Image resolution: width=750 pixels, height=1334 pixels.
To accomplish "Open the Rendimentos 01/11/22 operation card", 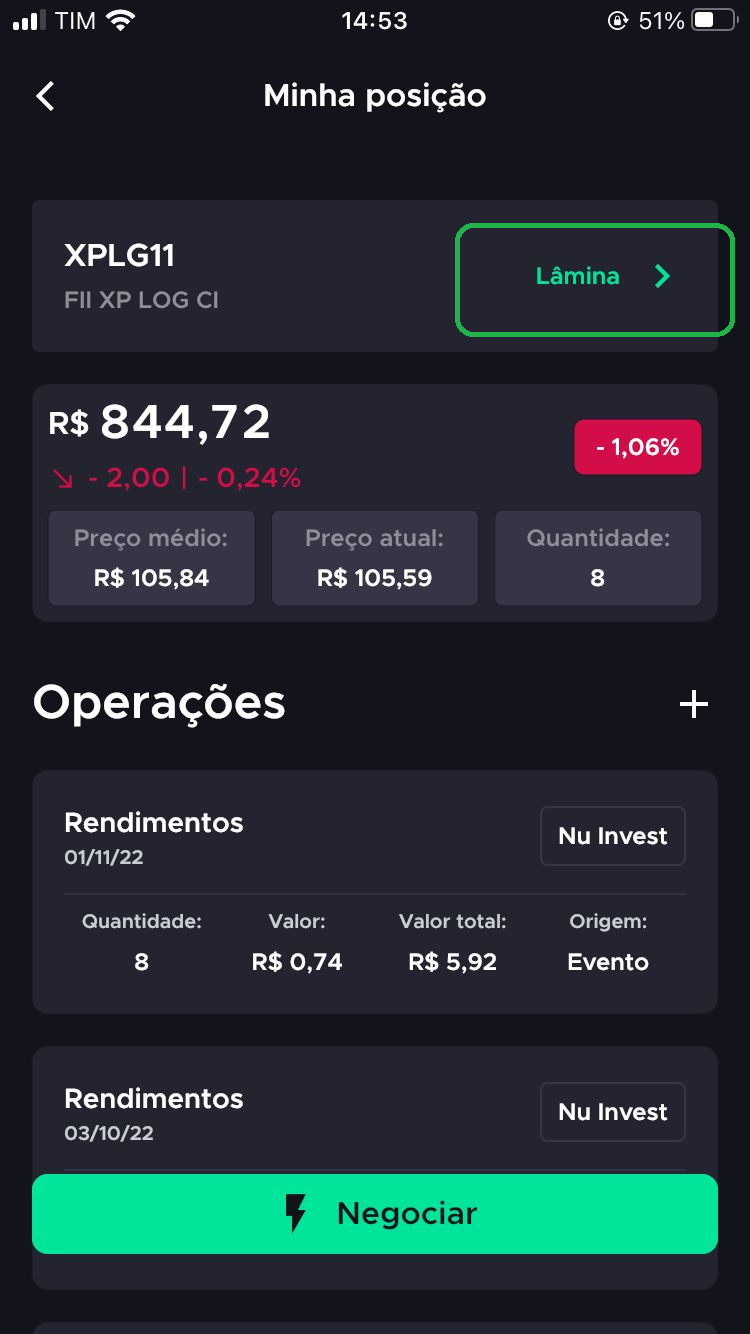I will (x=375, y=892).
